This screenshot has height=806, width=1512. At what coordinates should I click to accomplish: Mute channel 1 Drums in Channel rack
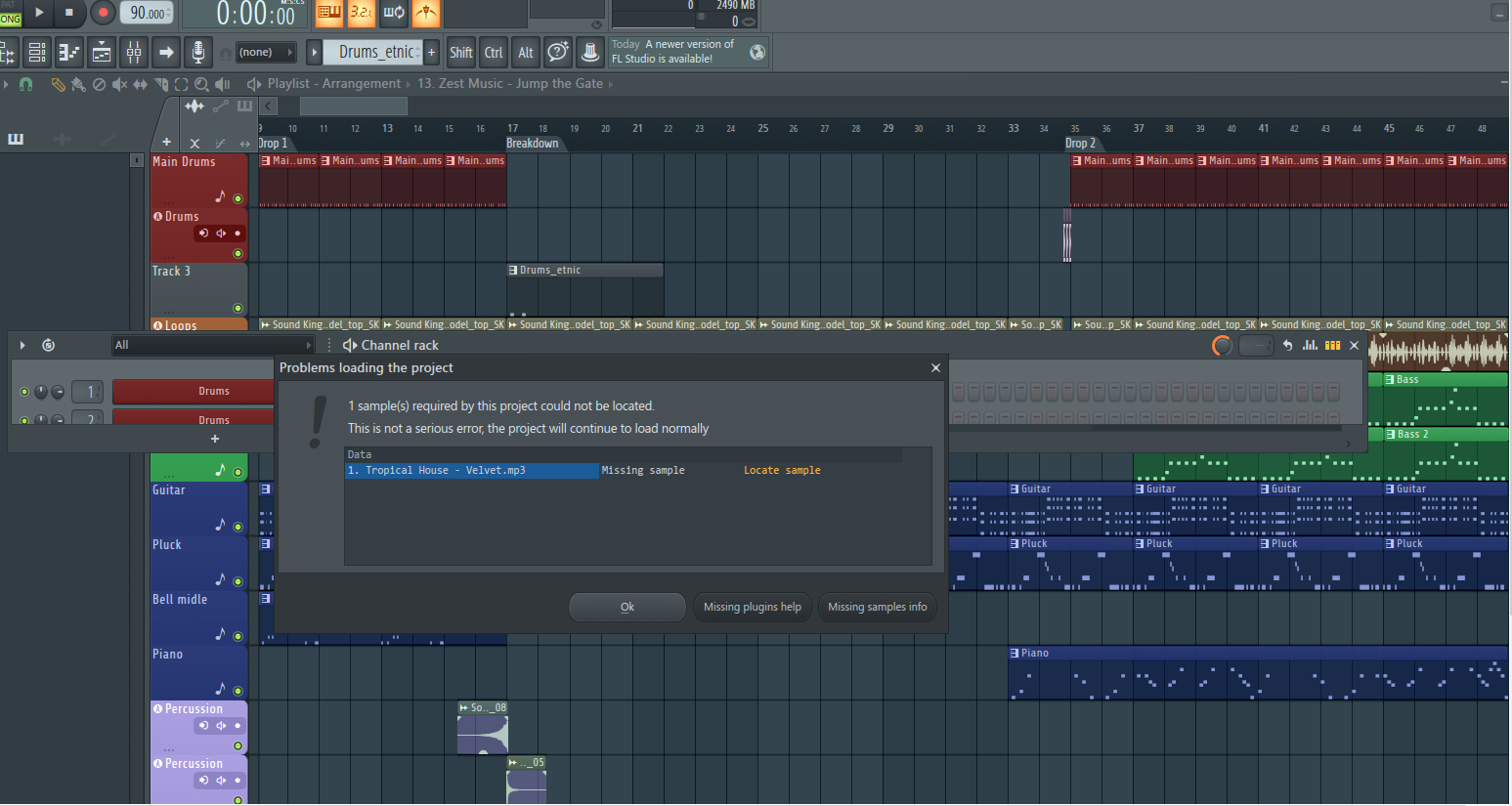click(x=24, y=392)
